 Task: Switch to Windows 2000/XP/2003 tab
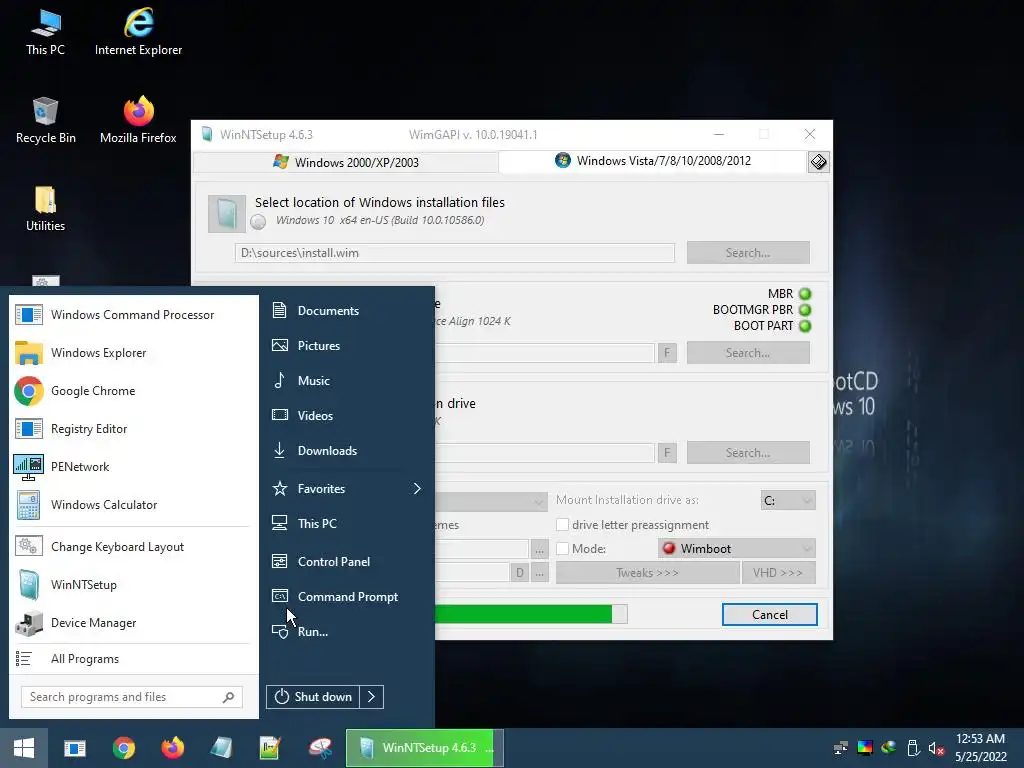point(346,162)
